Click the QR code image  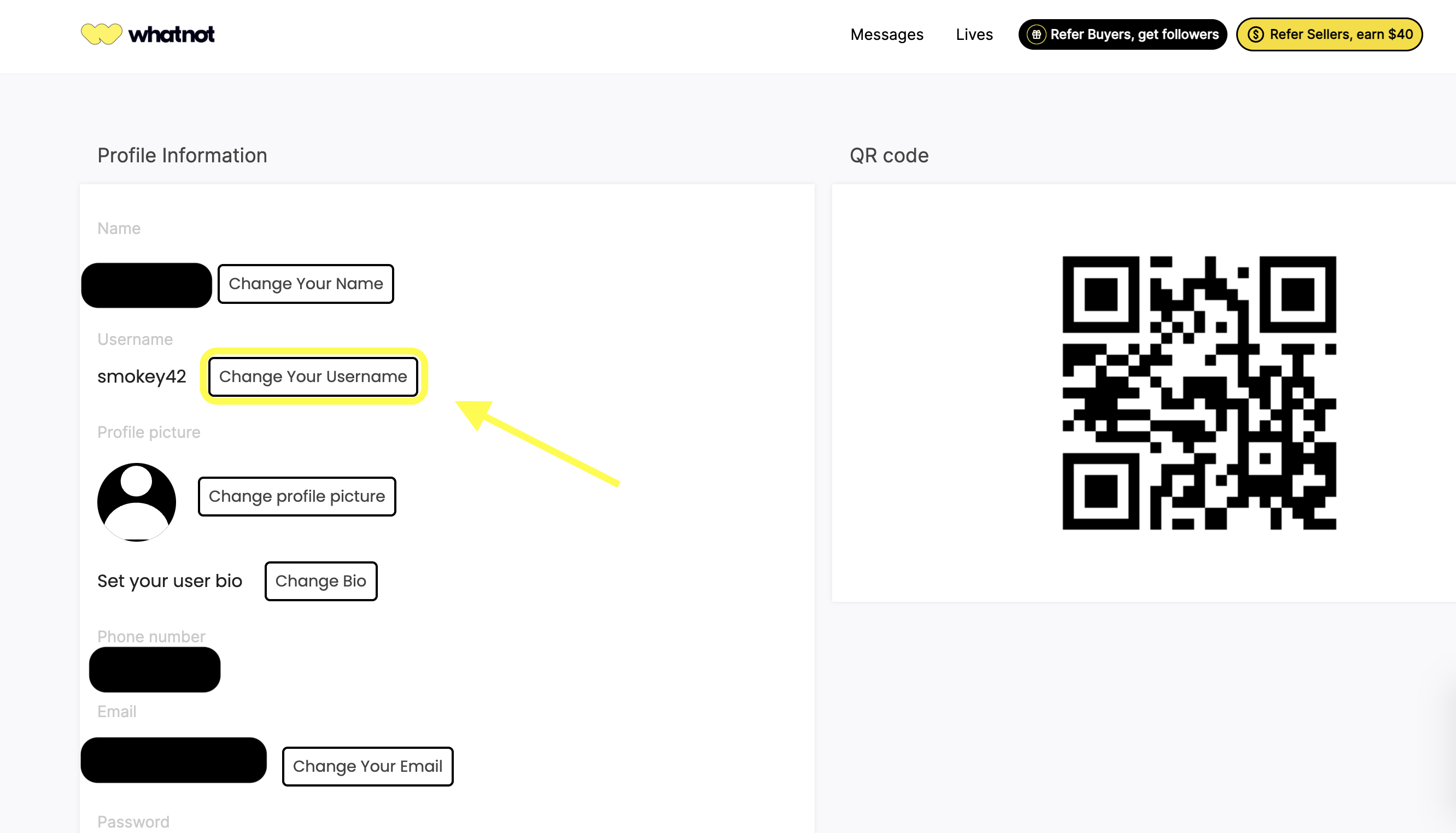(1199, 392)
